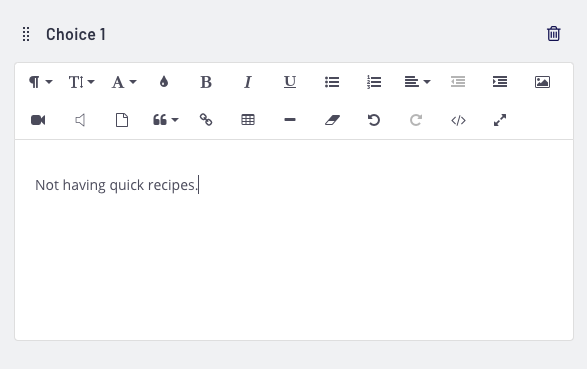Viewport: 587px width, 369px height.
Task: Click the outdent decrease-indent icon
Action: point(458,82)
